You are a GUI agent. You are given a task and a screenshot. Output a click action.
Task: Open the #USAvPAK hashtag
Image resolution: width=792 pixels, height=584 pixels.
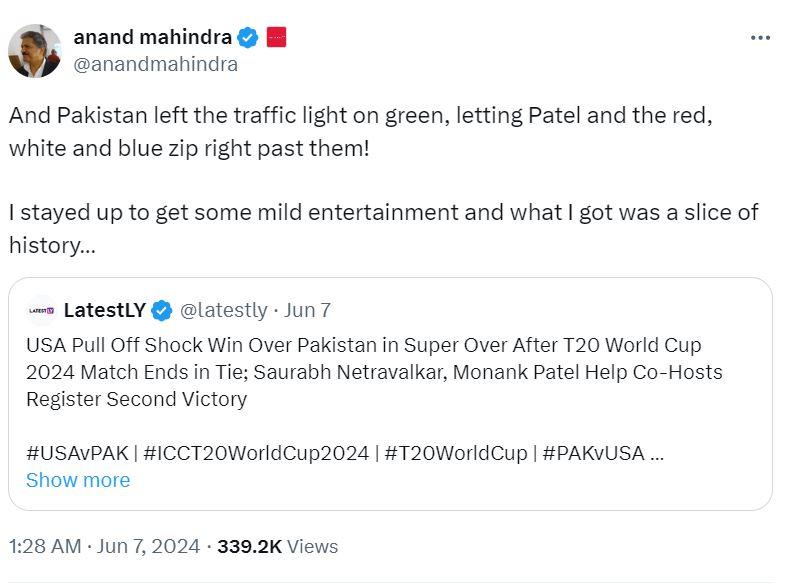click(x=77, y=452)
